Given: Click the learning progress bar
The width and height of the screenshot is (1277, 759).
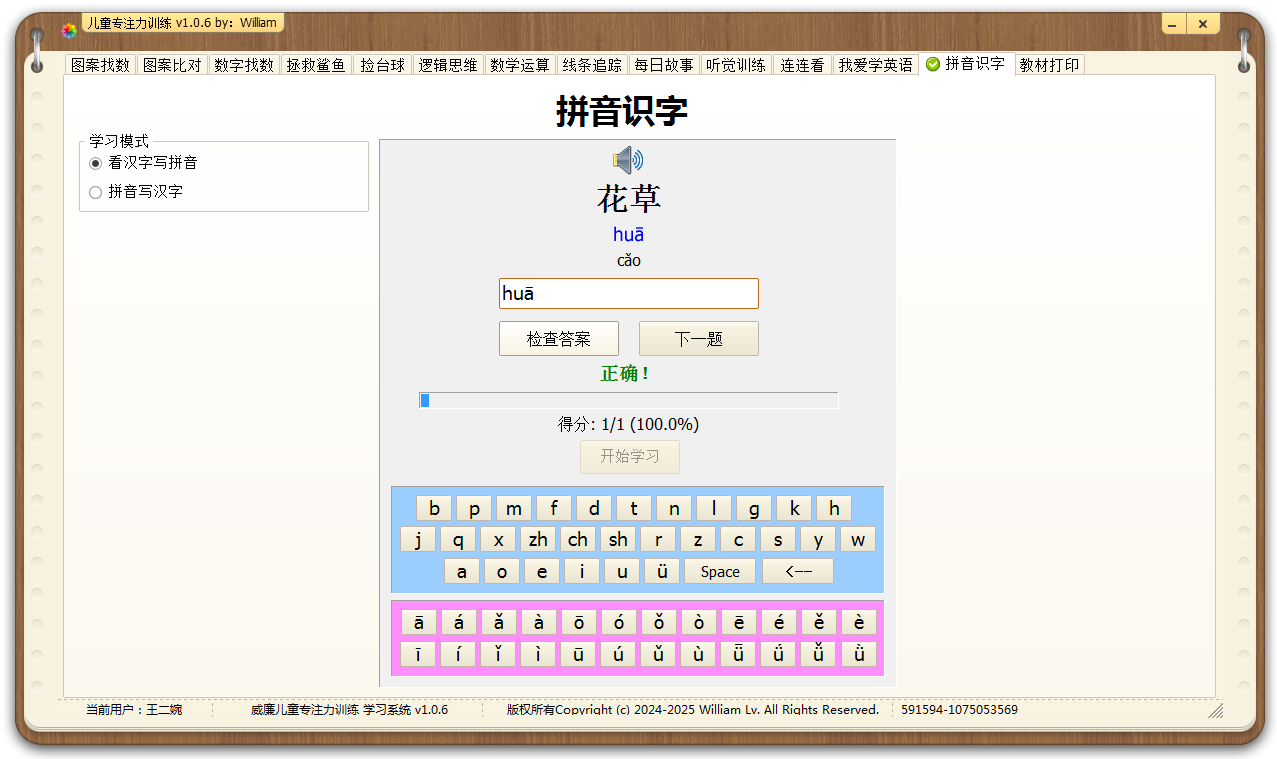Looking at the screenshot, I should (x=629, y=401).
